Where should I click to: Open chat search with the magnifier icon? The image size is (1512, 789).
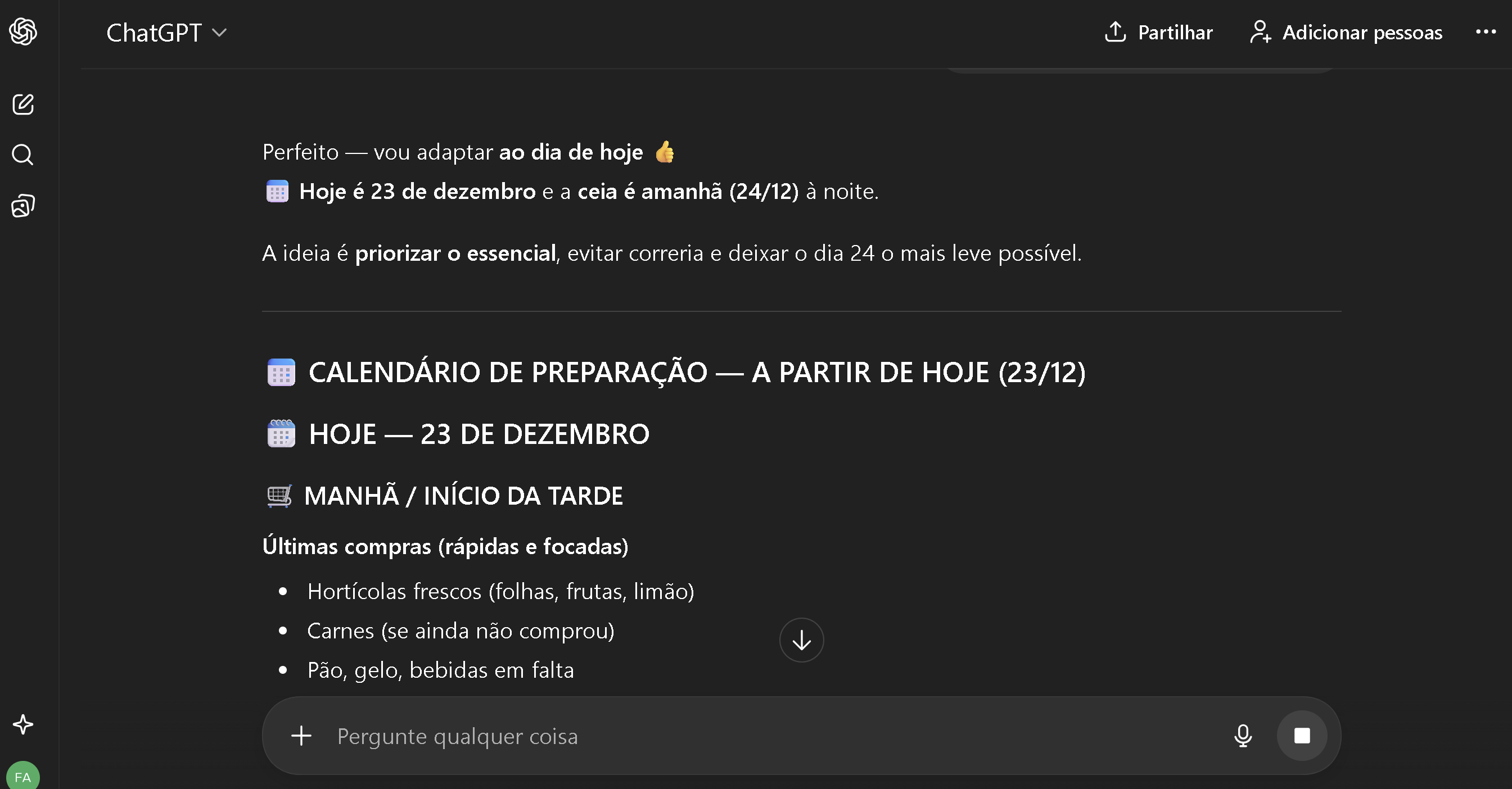click(23, 155)
